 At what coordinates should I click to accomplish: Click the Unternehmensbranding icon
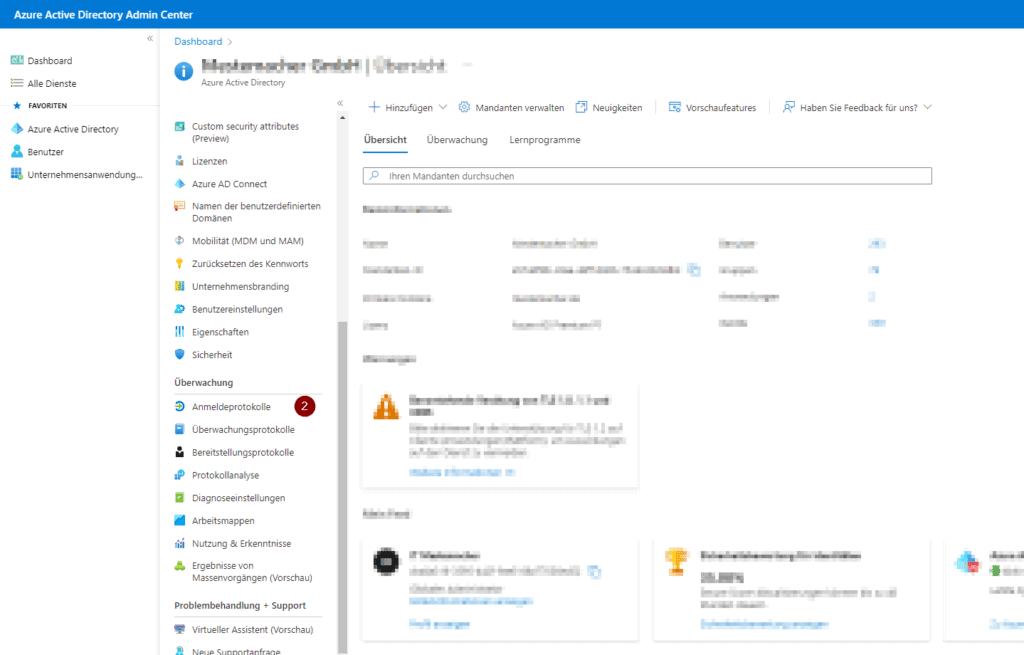[x=180, y=286]
